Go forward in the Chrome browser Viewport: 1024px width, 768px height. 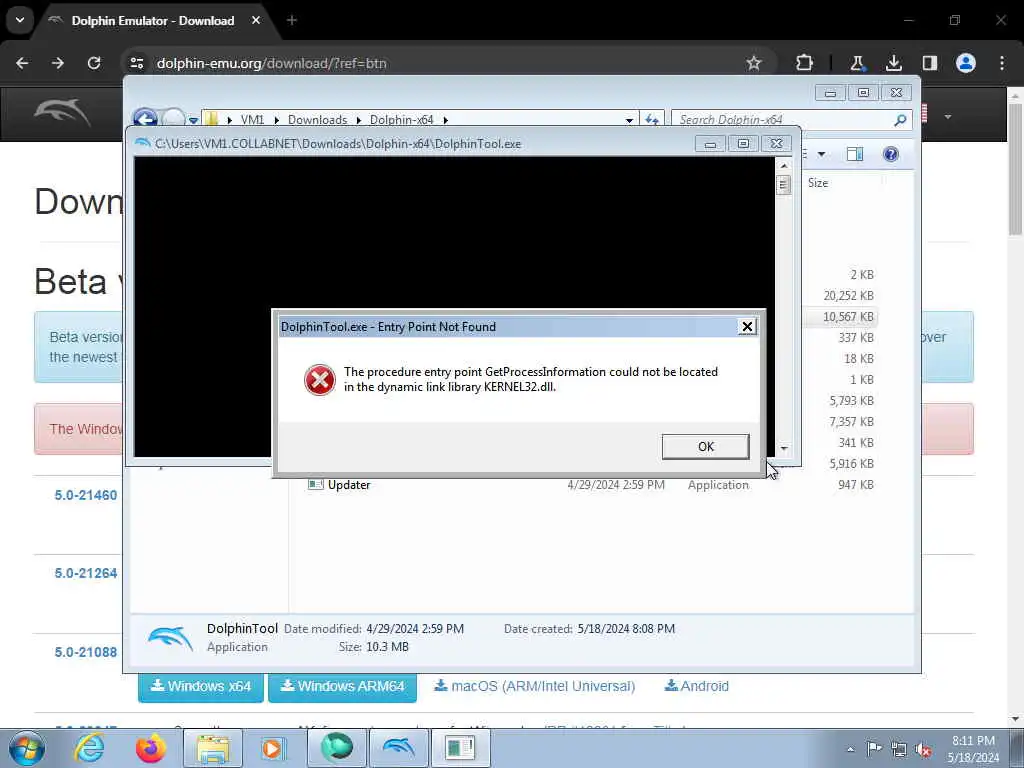(x=57, y=63)
